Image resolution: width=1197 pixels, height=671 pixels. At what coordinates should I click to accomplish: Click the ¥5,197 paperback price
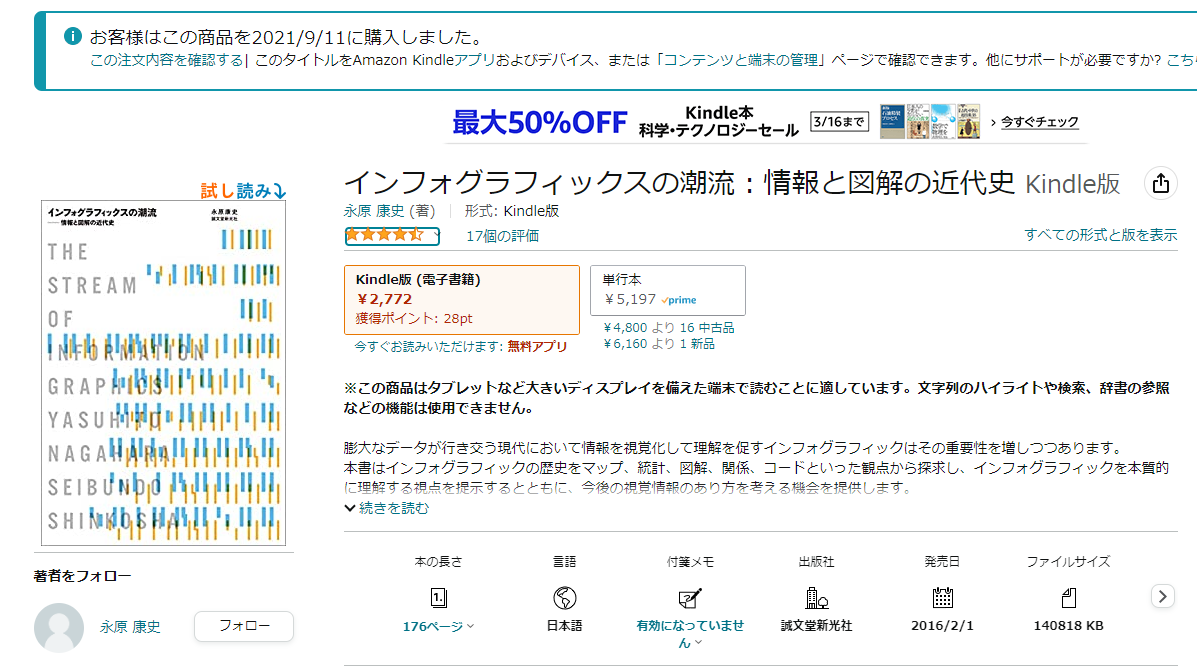coord(630,299)
